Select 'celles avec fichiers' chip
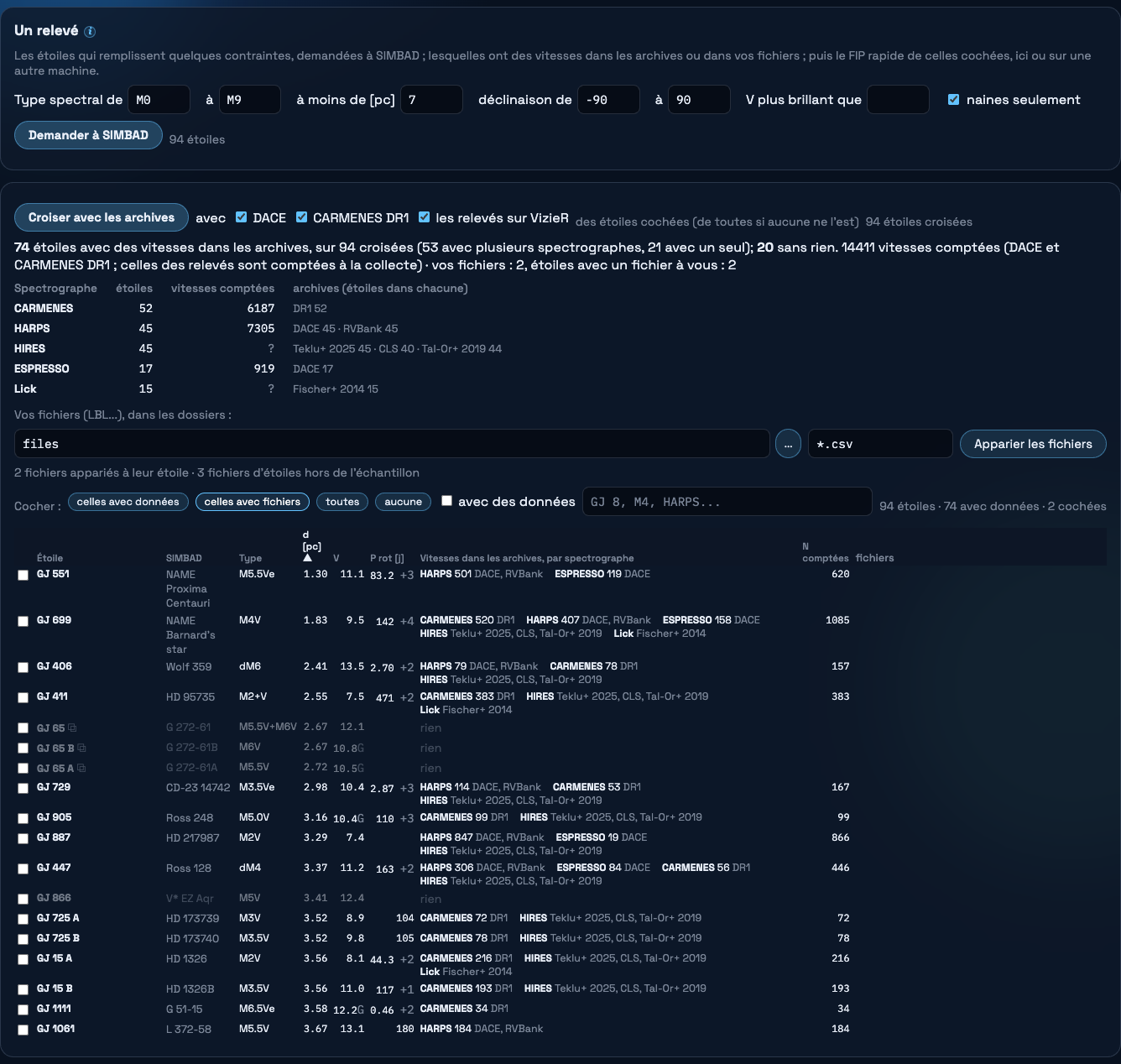 click(x=253, y=502)
